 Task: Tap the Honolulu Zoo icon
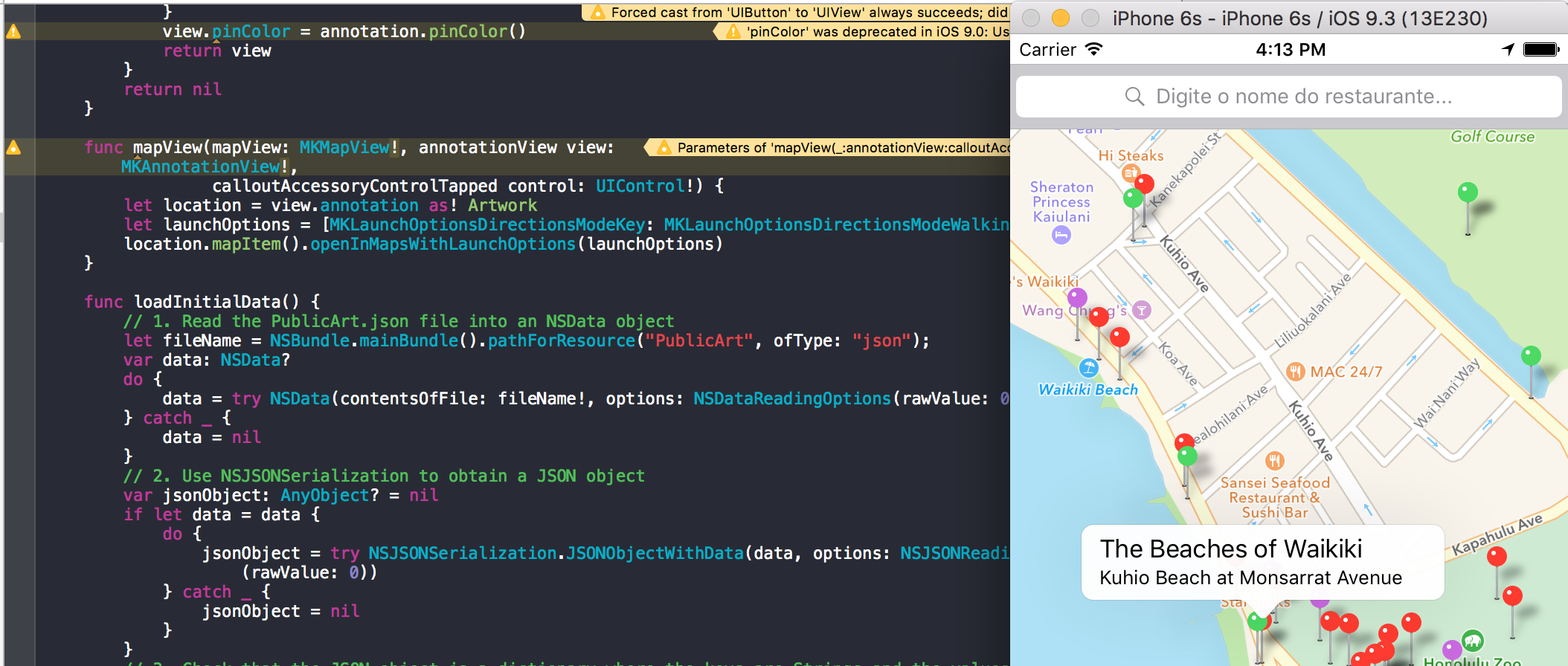[1472, 640]
